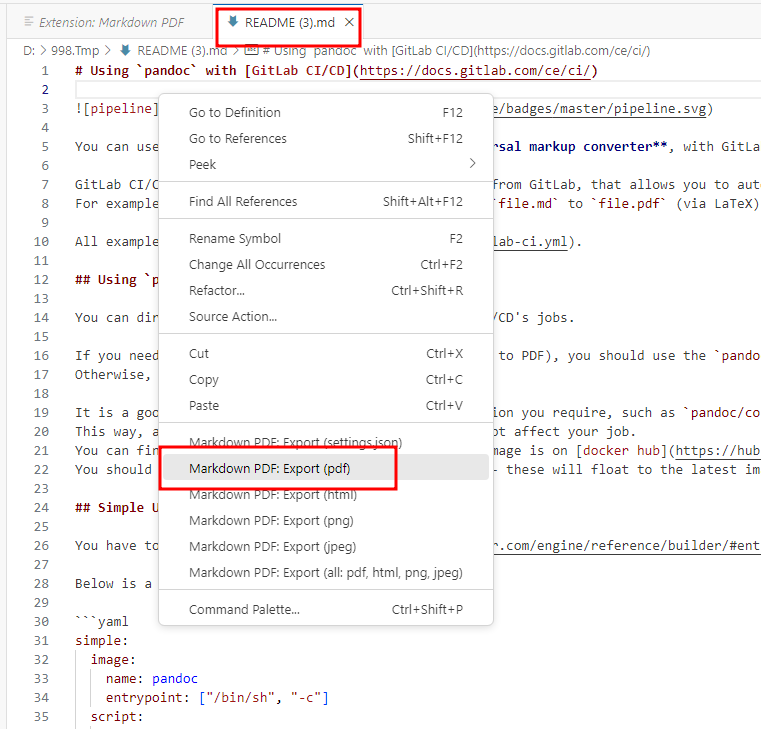Open Command Palette... entry

pyautogui.click(x=326, y=610)
